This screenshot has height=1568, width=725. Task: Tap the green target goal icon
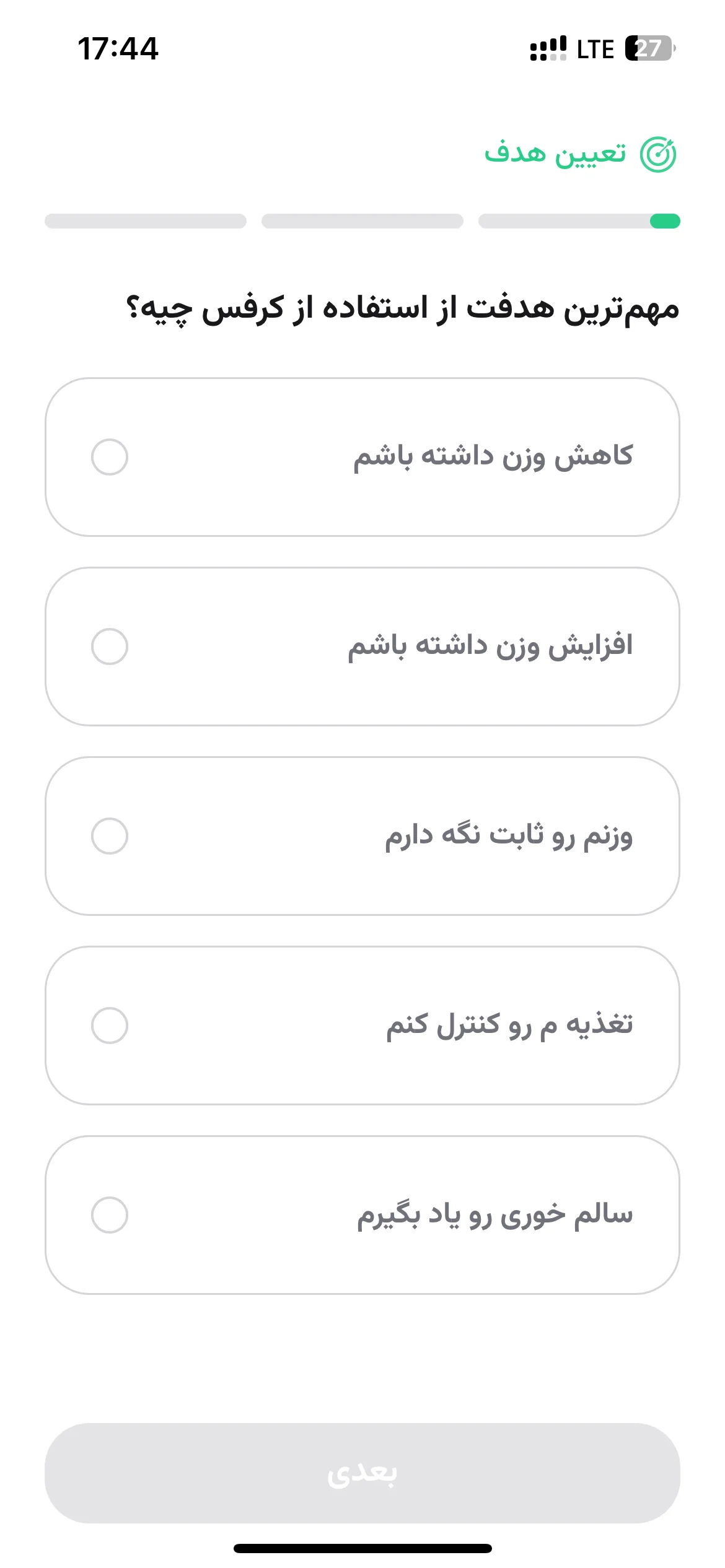point(658,154)
